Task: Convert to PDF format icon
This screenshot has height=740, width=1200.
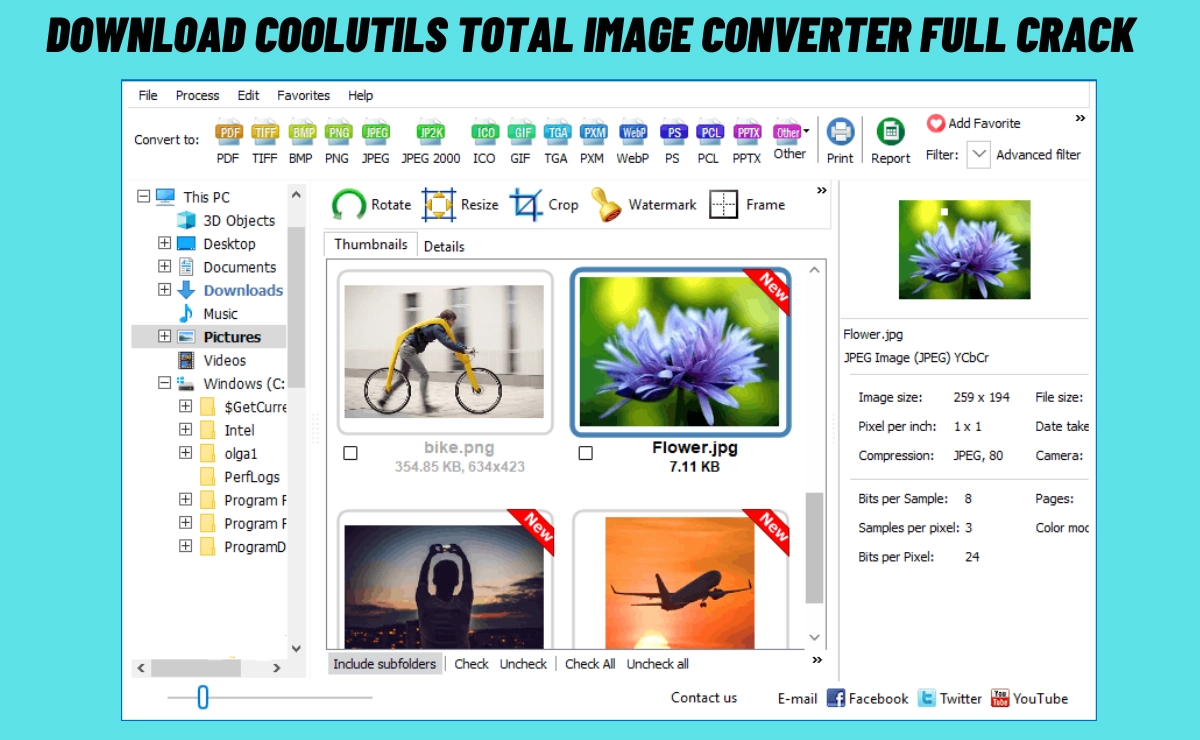Action: coord(229,142)
